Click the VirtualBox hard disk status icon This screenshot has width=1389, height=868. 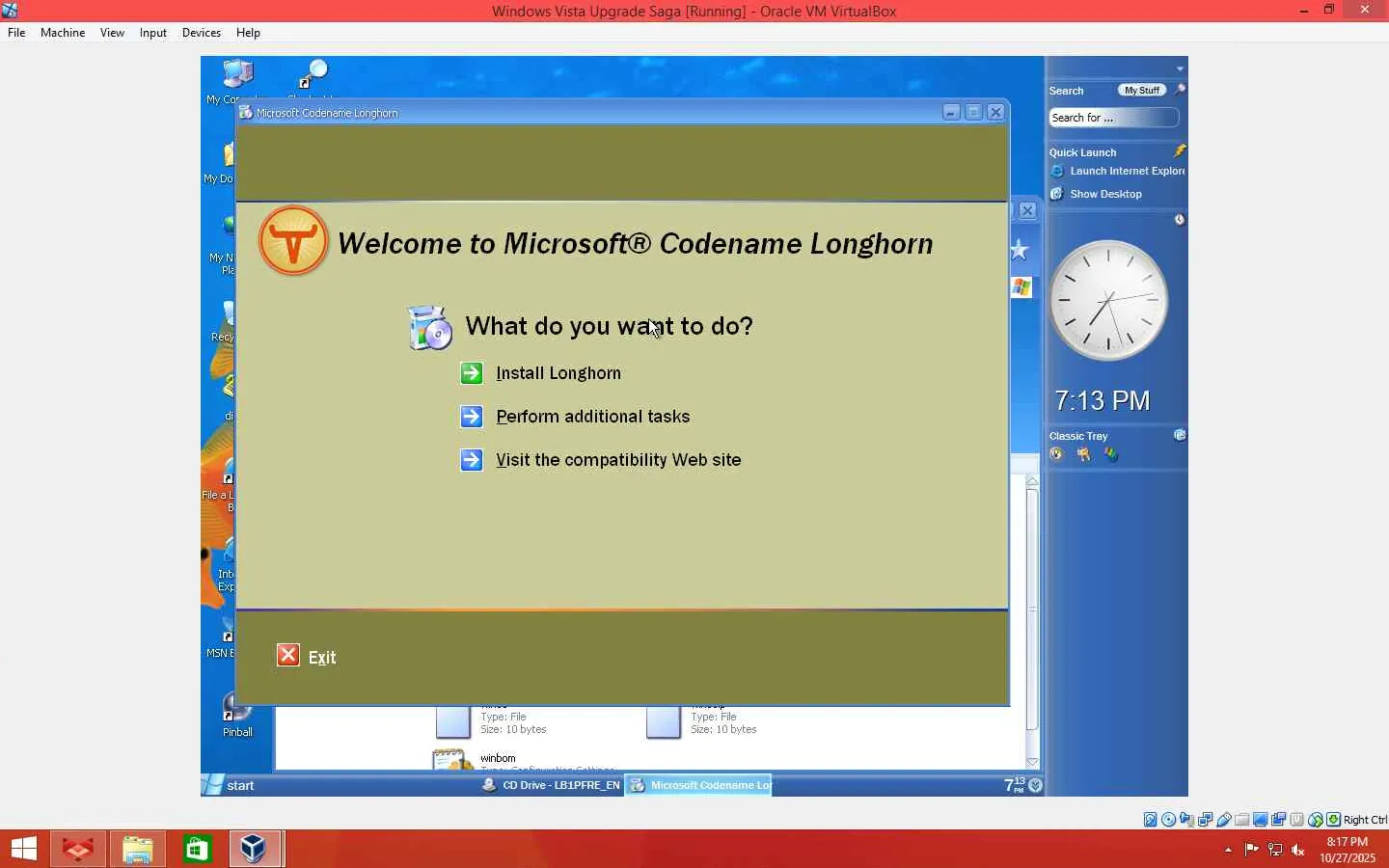point(1151,820)
